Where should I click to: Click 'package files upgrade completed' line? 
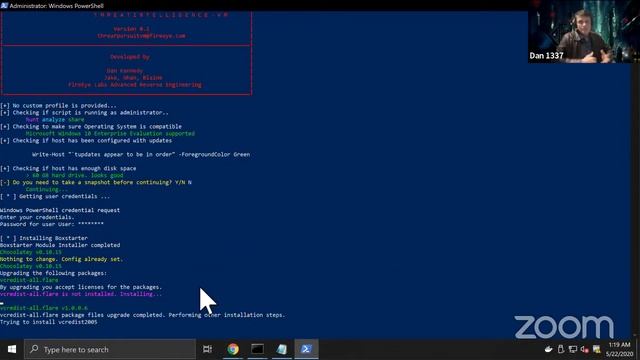click(142, 315)
